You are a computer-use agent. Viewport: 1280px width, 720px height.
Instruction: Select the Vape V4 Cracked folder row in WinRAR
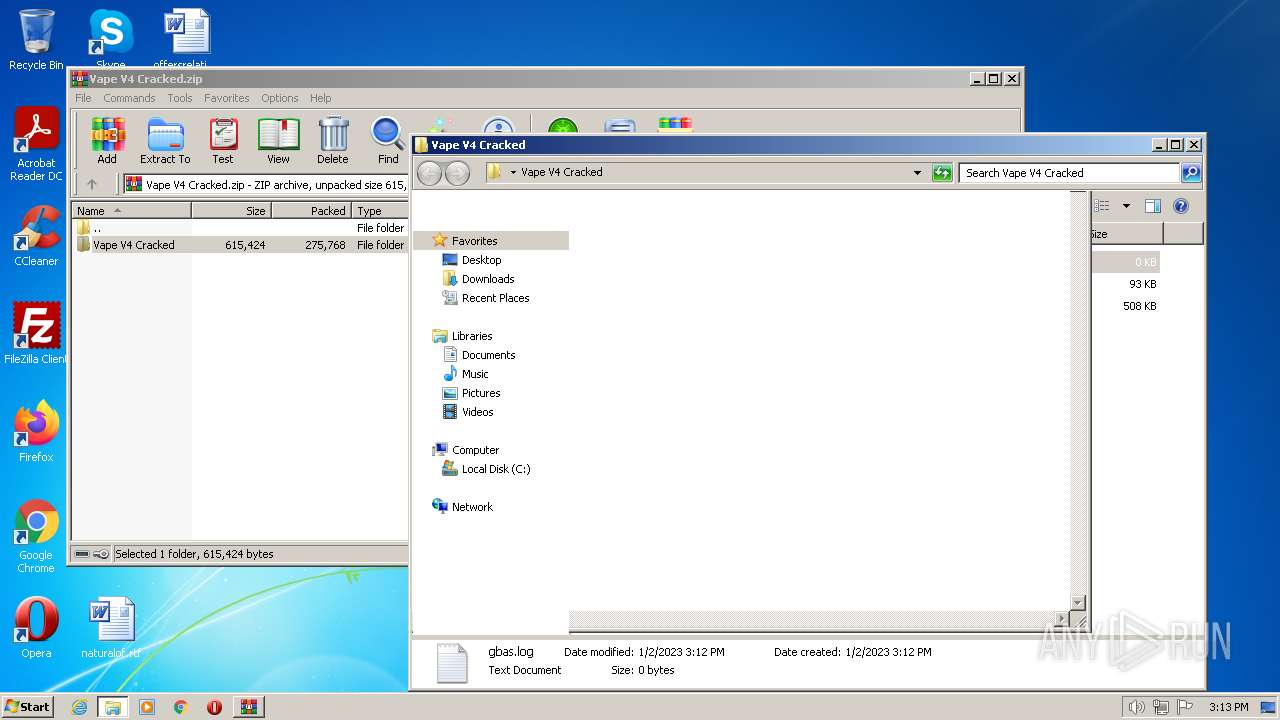tap(240, 245)
